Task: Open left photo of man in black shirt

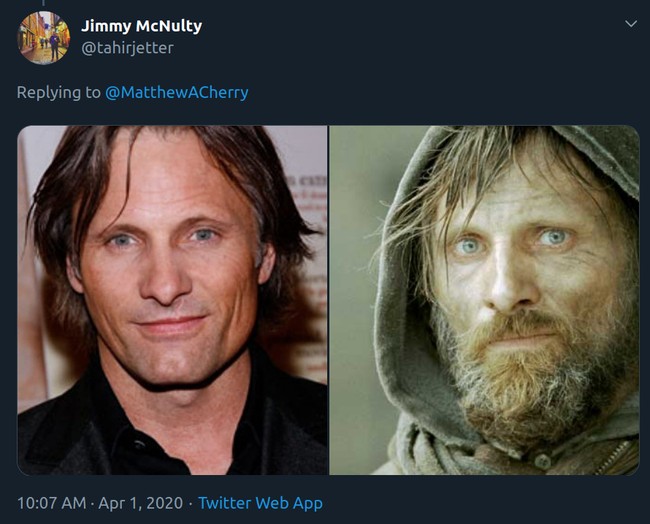Action: [x=172, y=300]
